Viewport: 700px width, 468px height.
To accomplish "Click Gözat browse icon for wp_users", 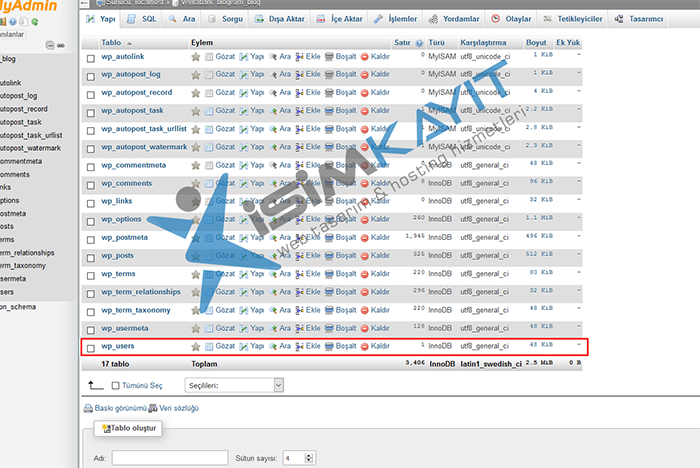I will [209, 346].
